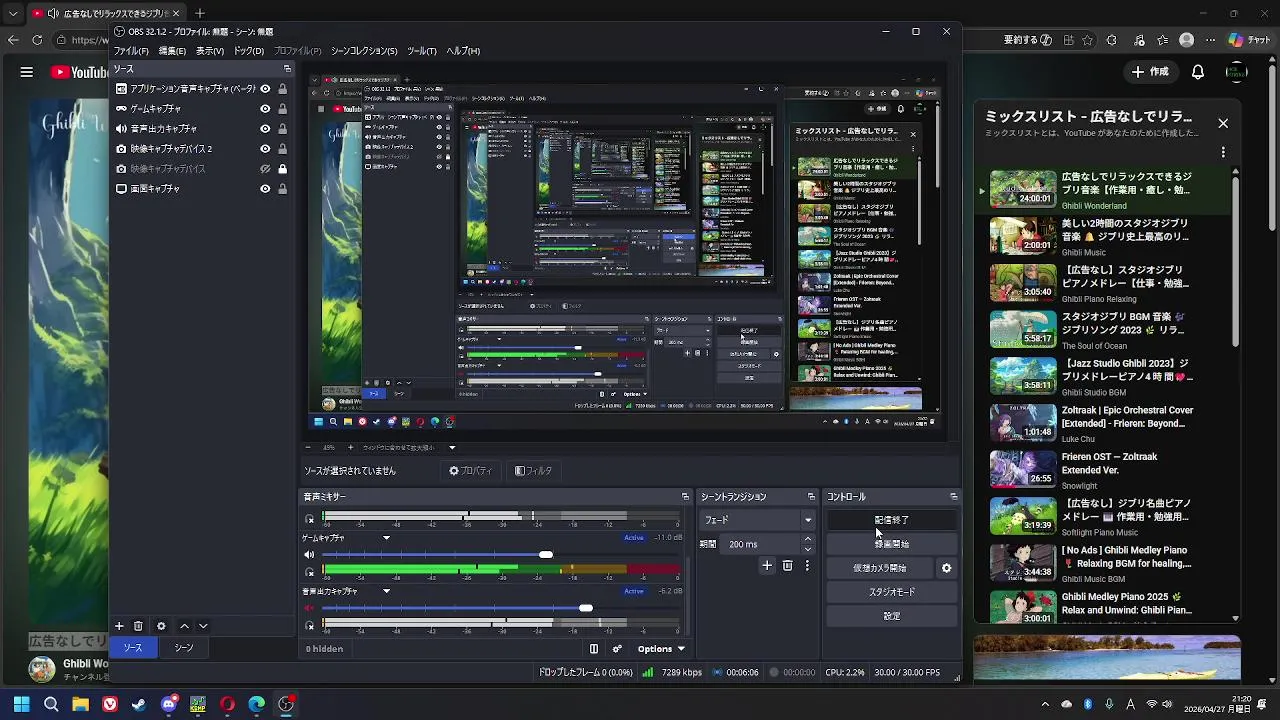Switch to the シーン tab
This screenshot has width=1280, height=720.
[184, 648]
